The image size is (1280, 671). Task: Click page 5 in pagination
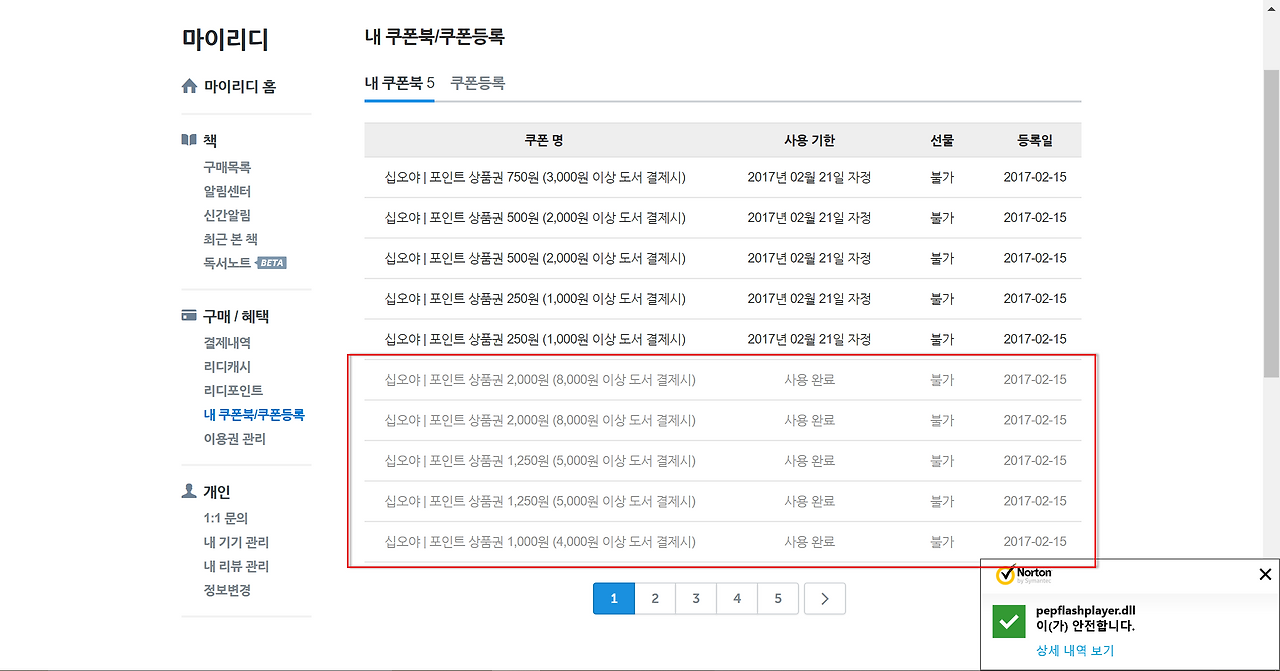[x=777, y=597]
